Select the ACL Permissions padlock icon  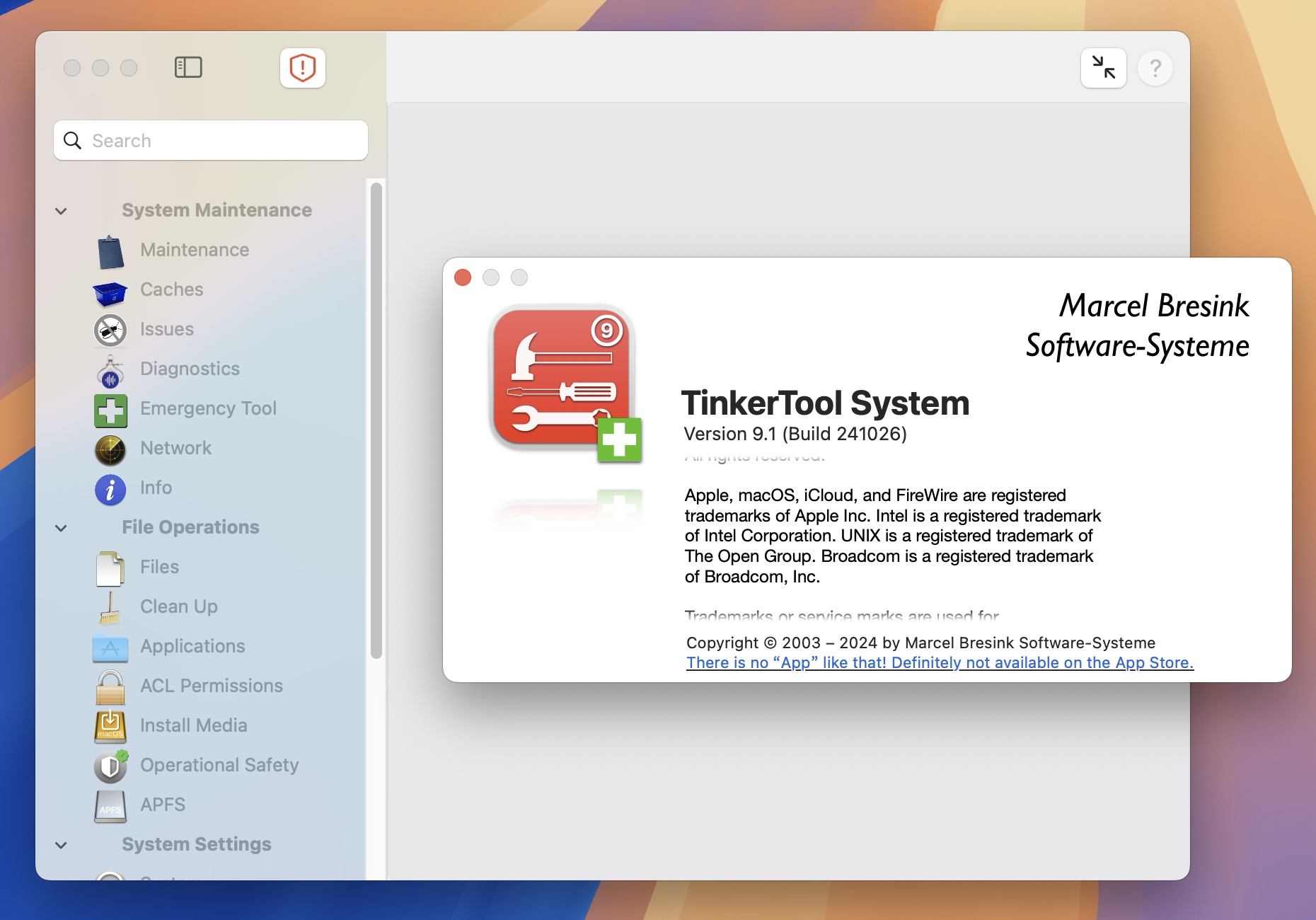(x=110, y=687)
